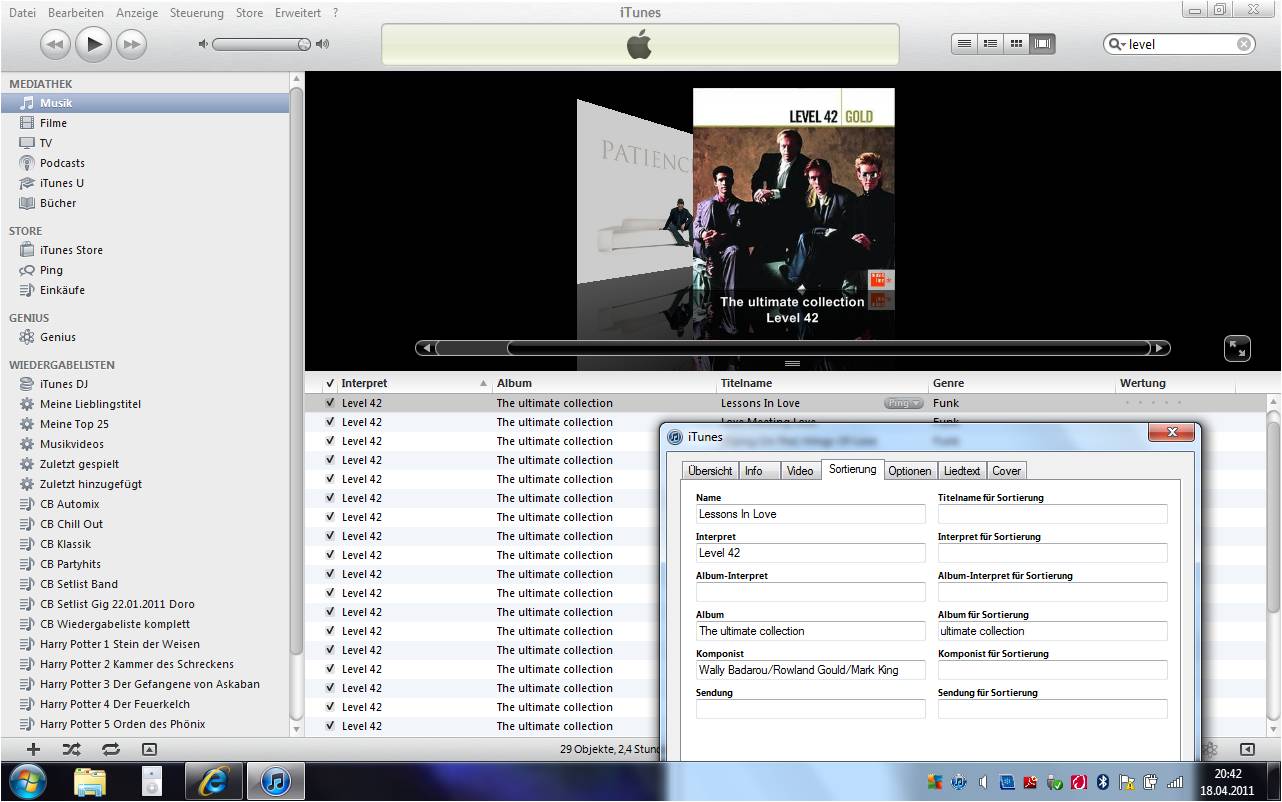
Task: Select Musik in the library sidebar
Action: click(x=145, y=103)
